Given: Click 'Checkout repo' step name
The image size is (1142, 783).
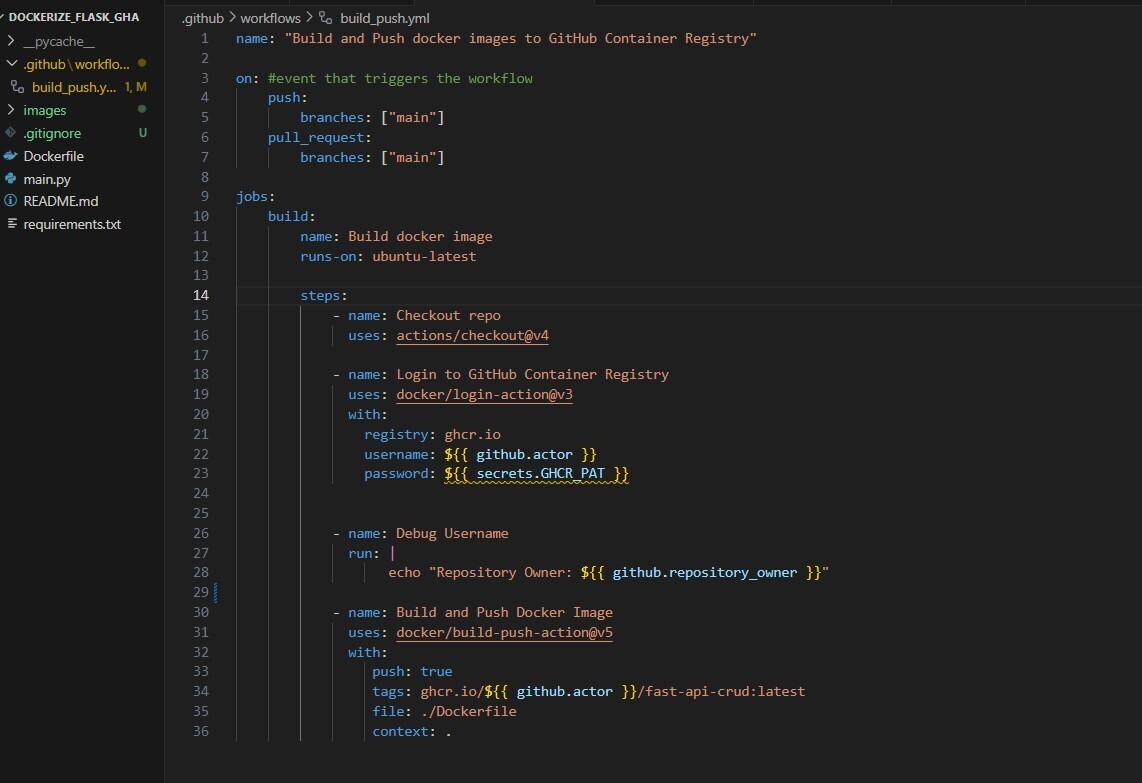Looking at the screenshot, I should tap(449, 315).
